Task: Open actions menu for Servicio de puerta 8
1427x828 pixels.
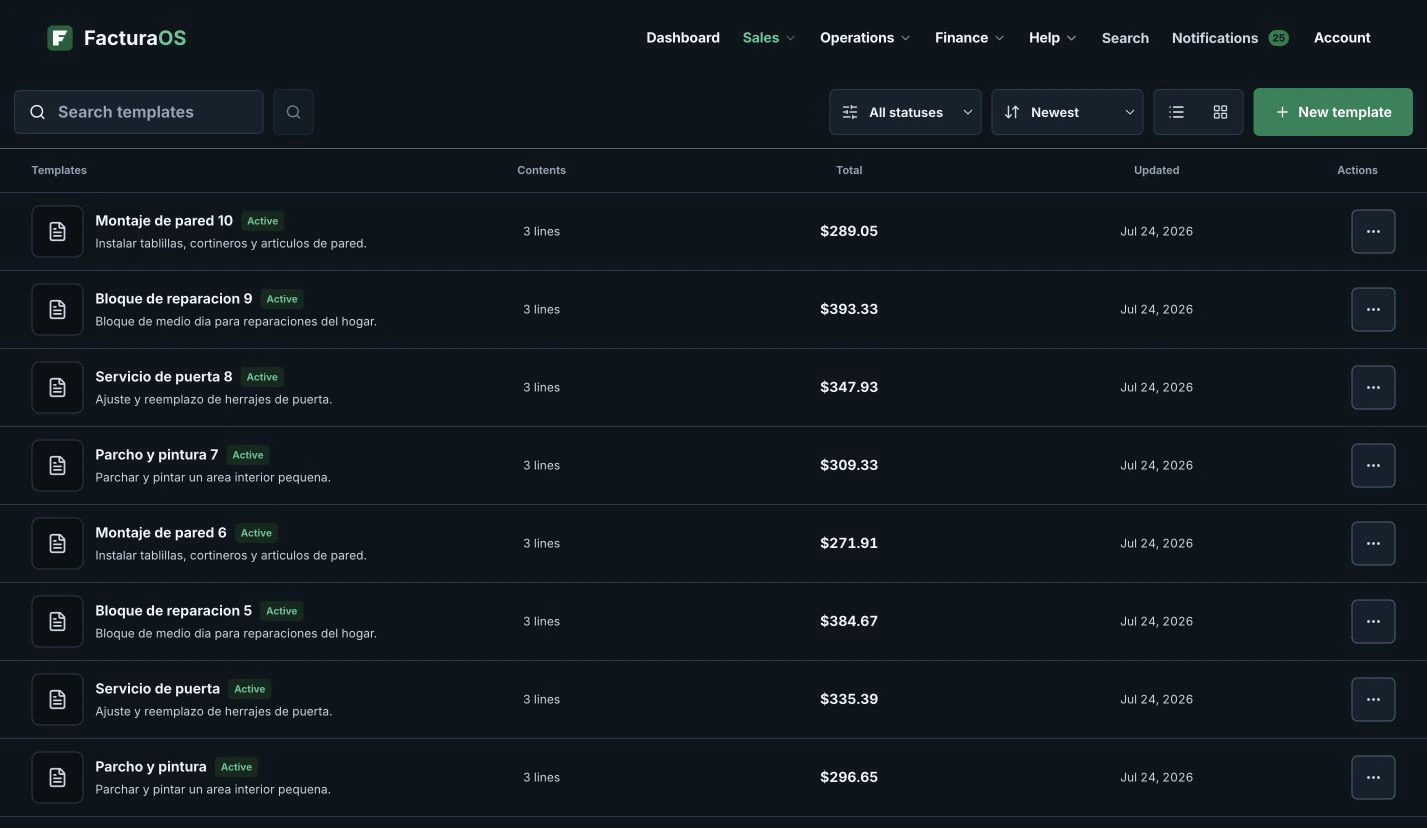Action: [1373, 387]
